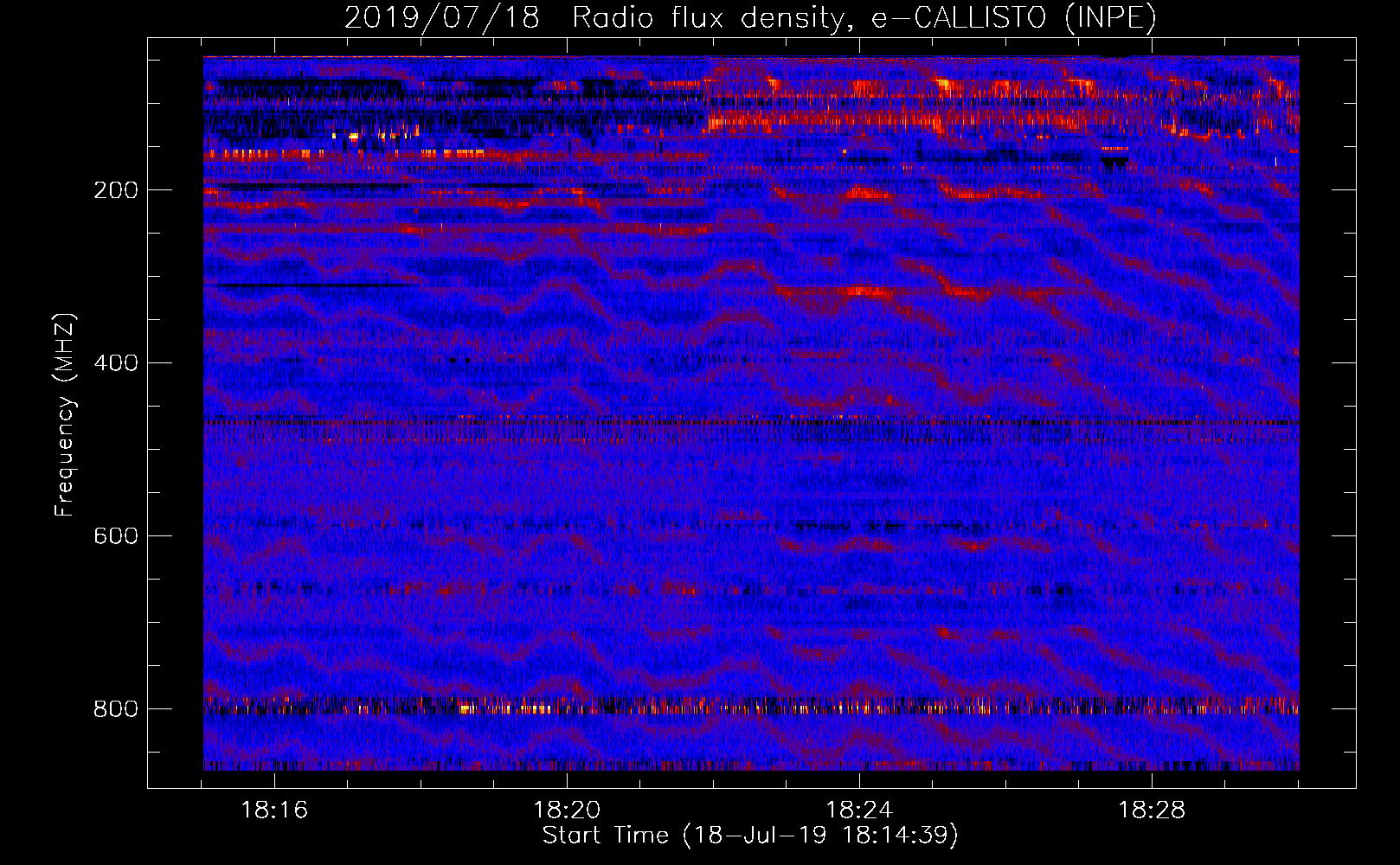1400x865 pixels.
Task: Click the 800 frequency tick label
Action: pos(116,709)
